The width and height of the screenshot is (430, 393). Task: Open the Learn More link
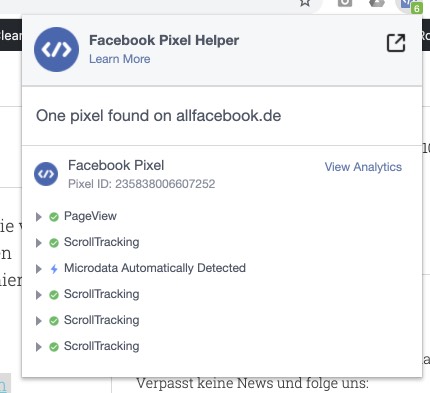point(120,59)
